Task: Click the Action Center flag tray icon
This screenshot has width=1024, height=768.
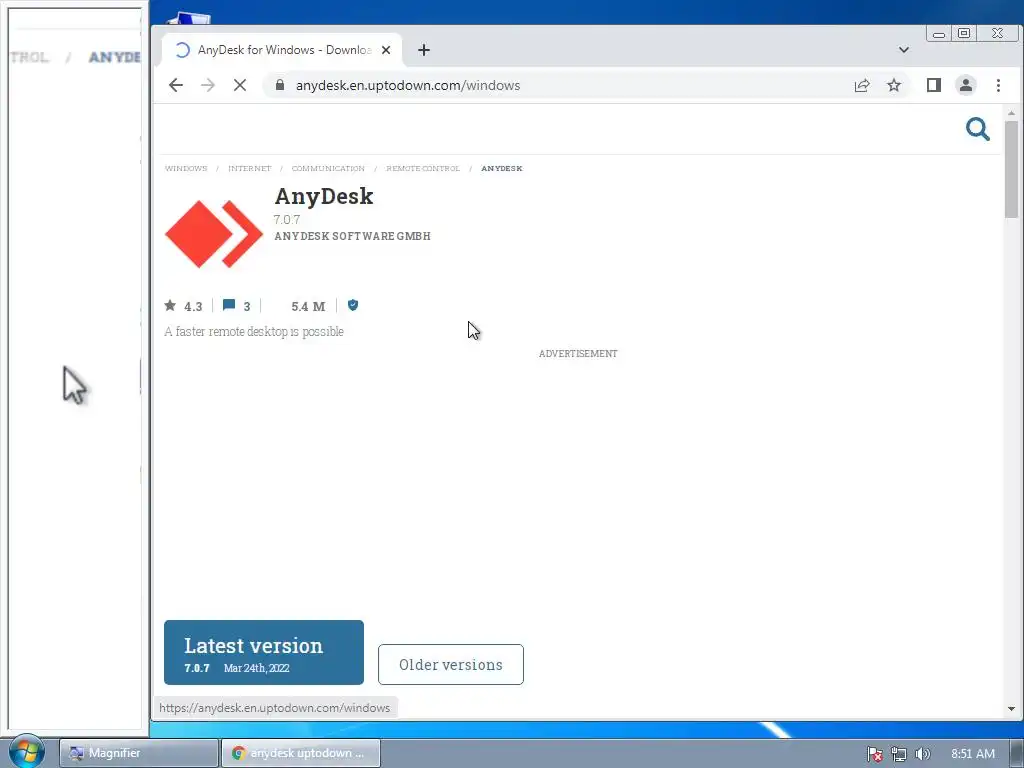Action: click(874, 754)
